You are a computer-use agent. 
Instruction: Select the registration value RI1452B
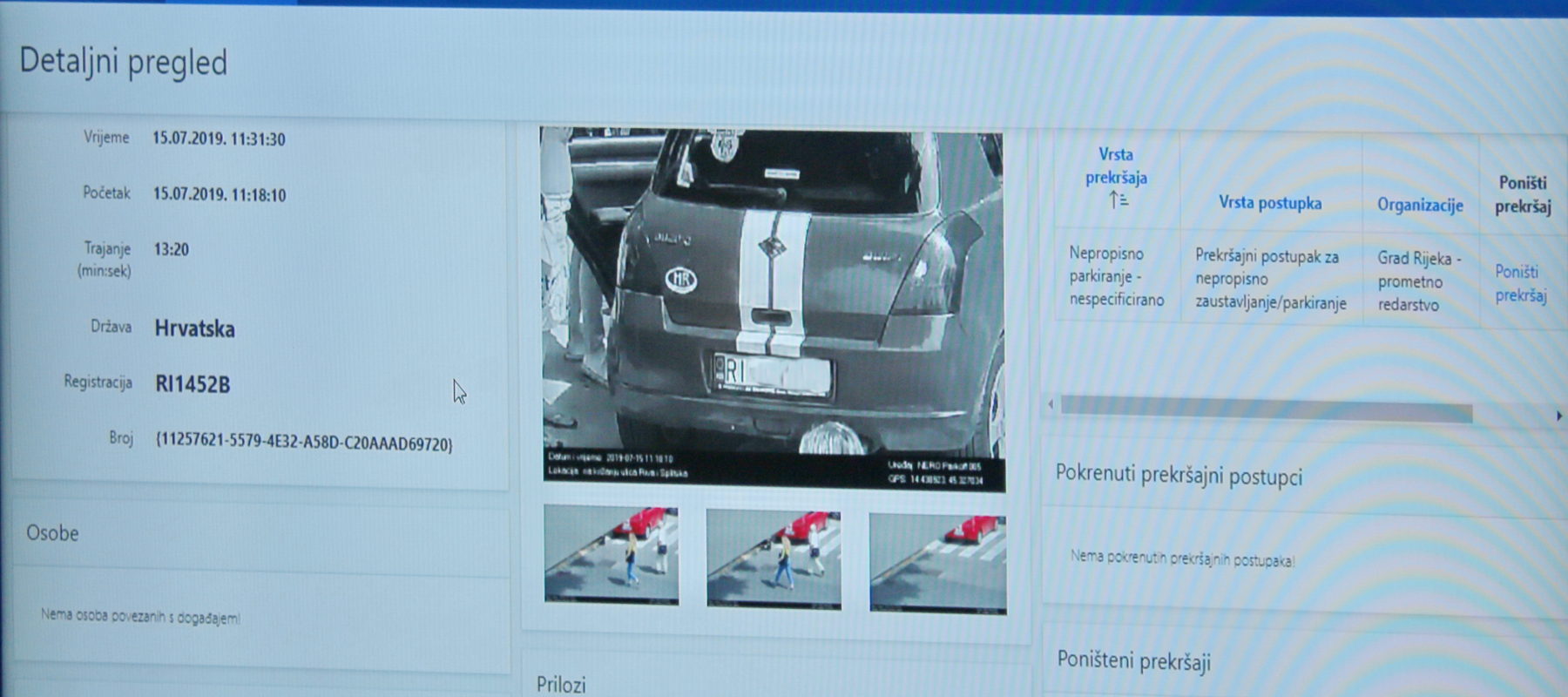coord(193,384)
